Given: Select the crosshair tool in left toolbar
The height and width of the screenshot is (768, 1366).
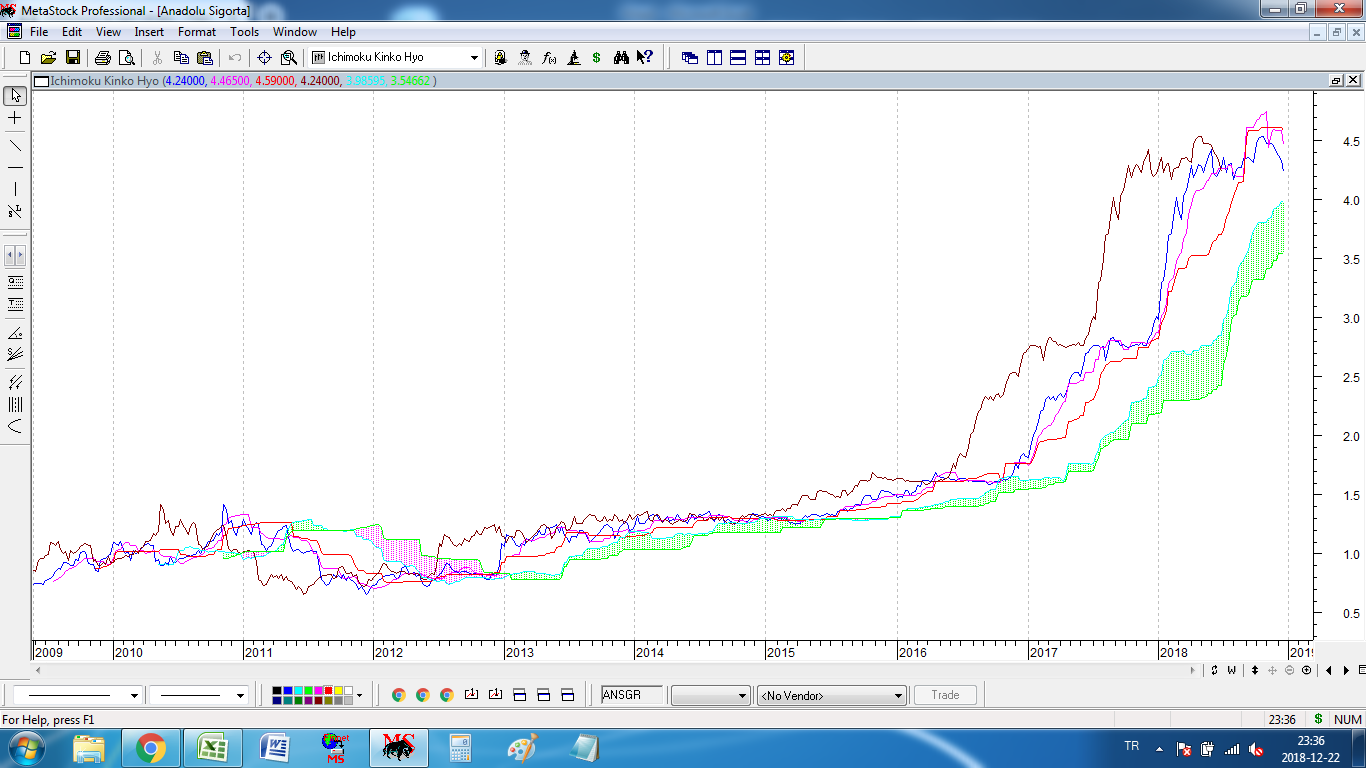Looking at the screenshot, I should coord(15,118).
